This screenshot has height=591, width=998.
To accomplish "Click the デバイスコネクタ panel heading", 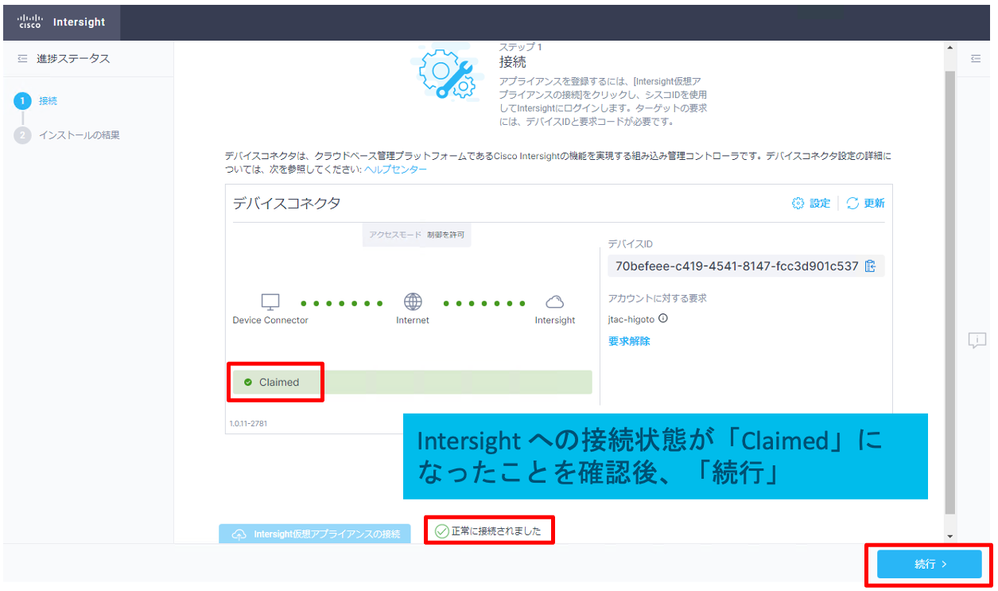I will point(286,203).
